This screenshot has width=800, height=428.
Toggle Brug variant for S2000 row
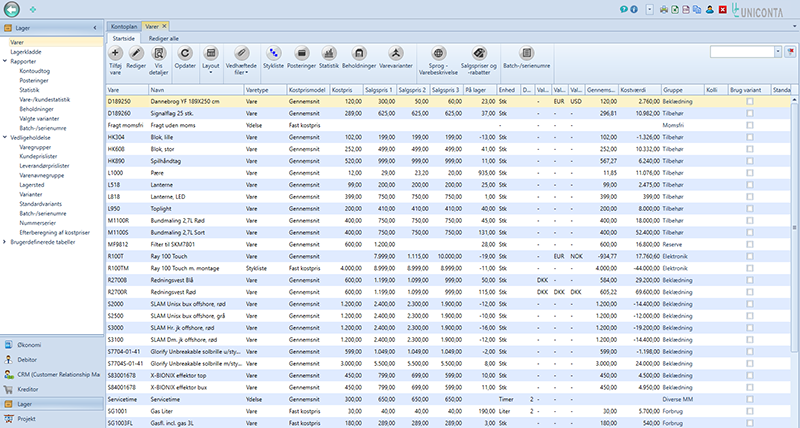pyautogui.click(x=749, y=304)
